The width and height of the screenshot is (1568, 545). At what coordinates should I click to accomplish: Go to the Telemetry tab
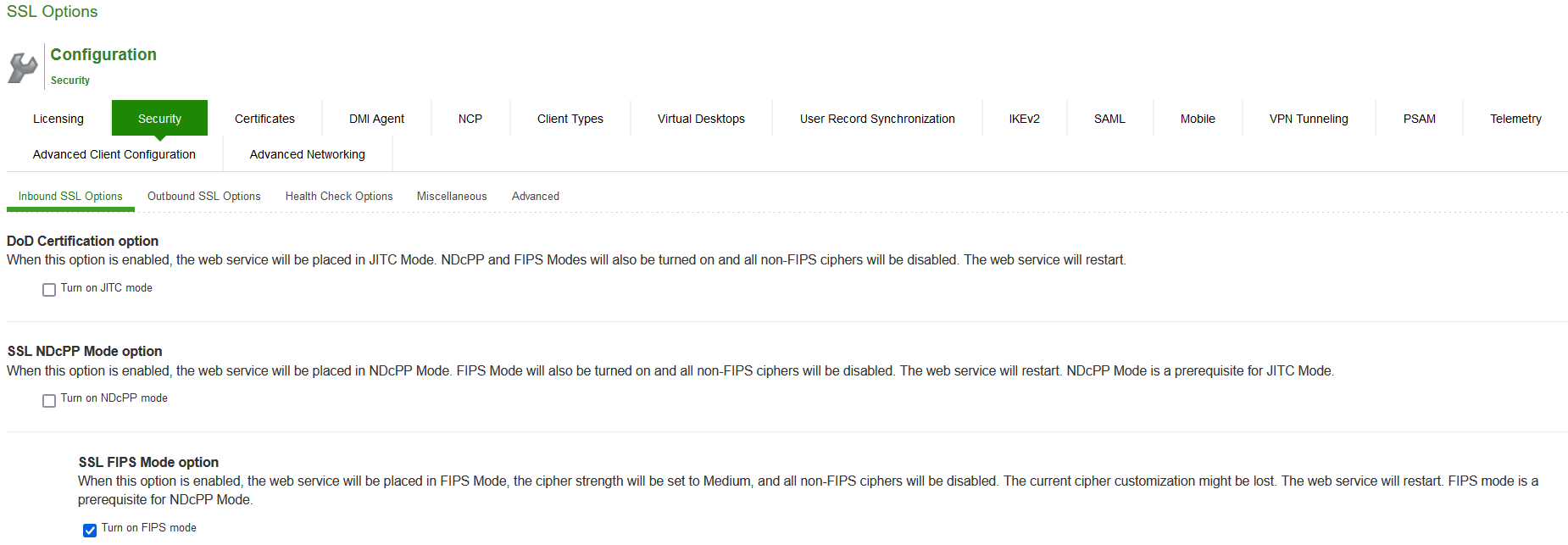point(1515,119)
